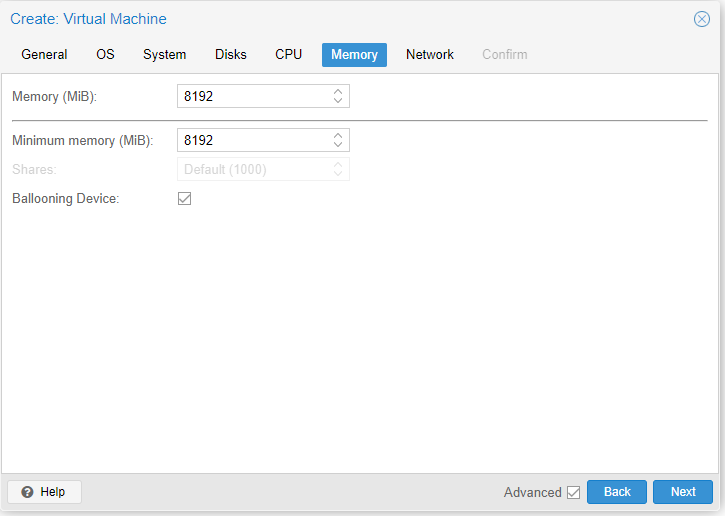Toggle the Ballooning Device checkbox

[184, 199]
